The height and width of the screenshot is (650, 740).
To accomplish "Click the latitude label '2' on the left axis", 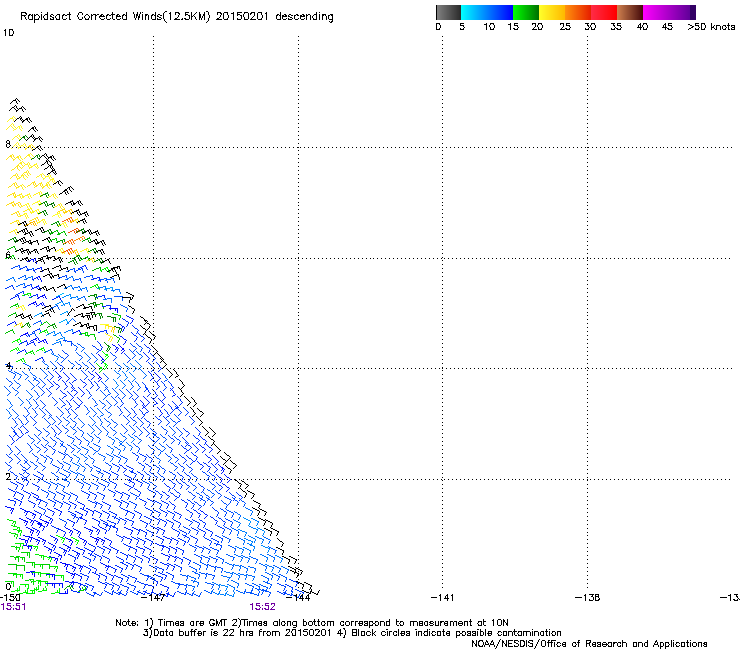I will coord(8,476).
